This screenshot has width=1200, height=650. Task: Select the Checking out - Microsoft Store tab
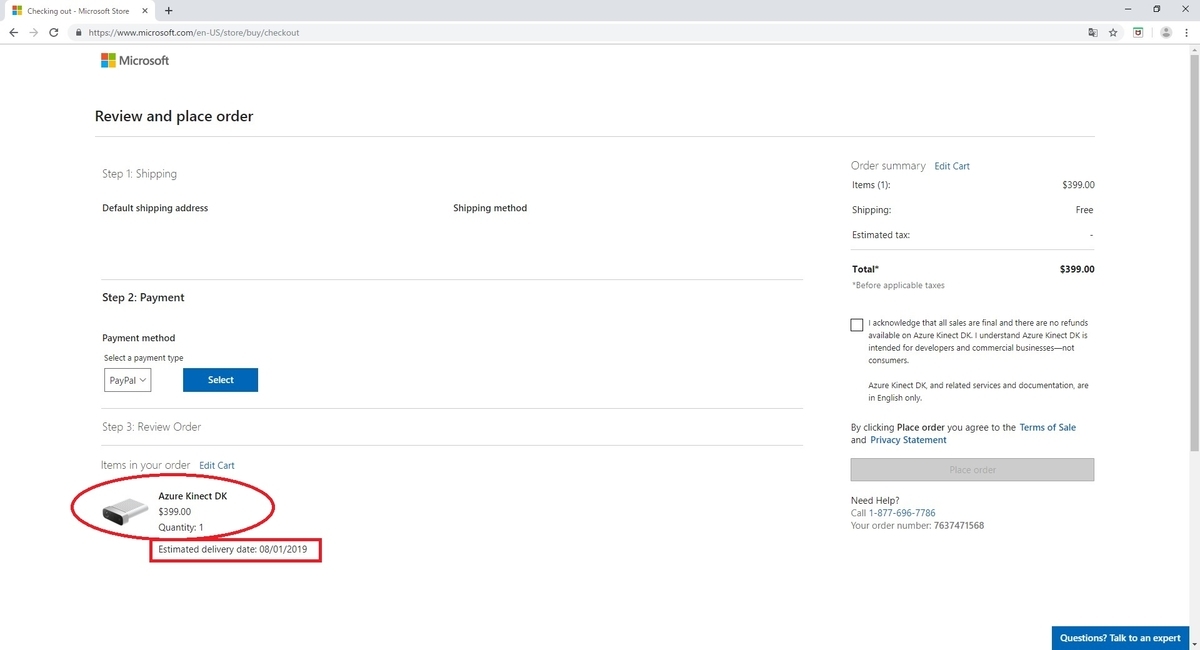click(x=78, y=10)
